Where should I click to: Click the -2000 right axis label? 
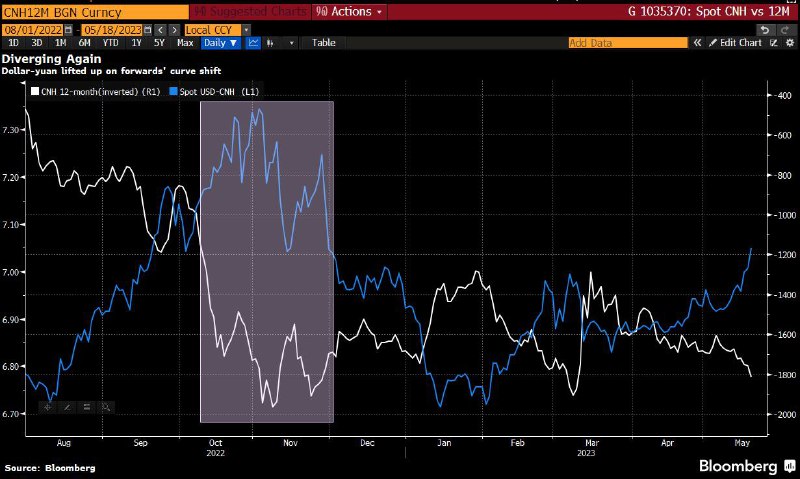pos(785,414)
